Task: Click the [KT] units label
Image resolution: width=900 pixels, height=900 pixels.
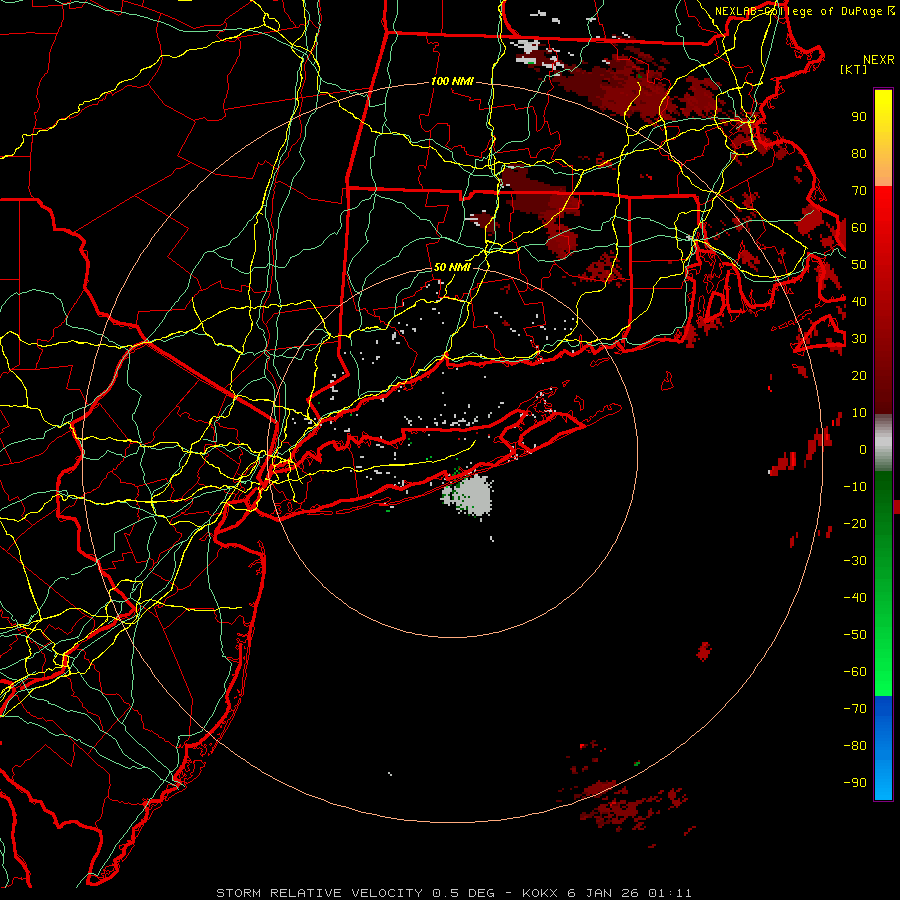Action: click(x=854, y=69)
